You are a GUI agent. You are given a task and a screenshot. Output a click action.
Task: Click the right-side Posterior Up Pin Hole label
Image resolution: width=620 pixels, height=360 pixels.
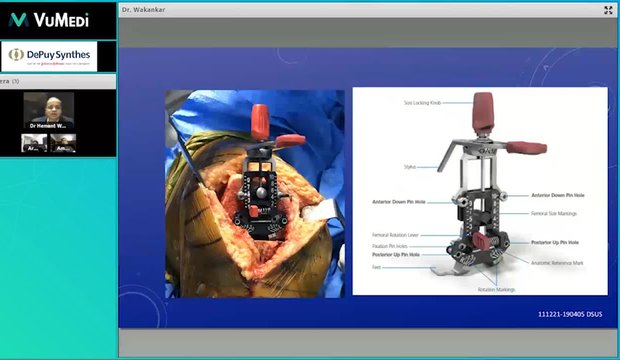[555, 243]
